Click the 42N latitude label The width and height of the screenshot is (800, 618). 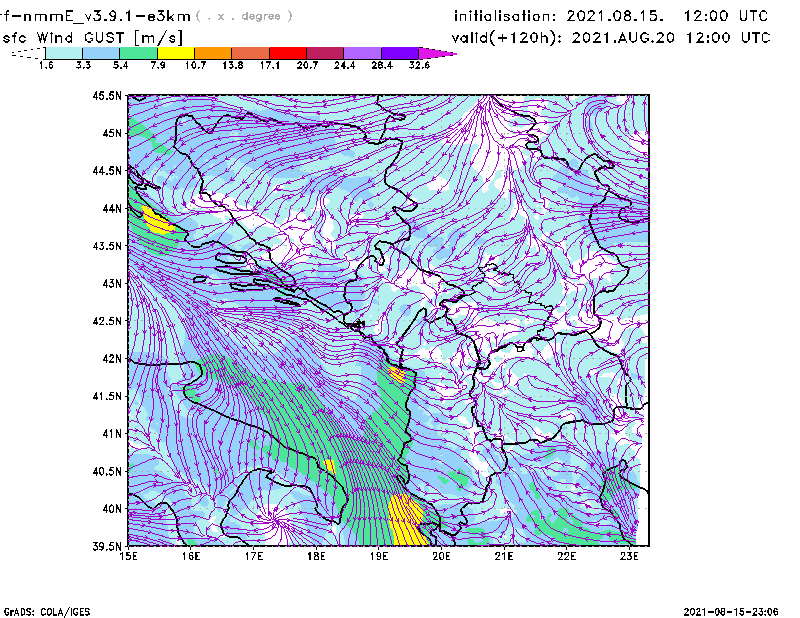(112, 359)
